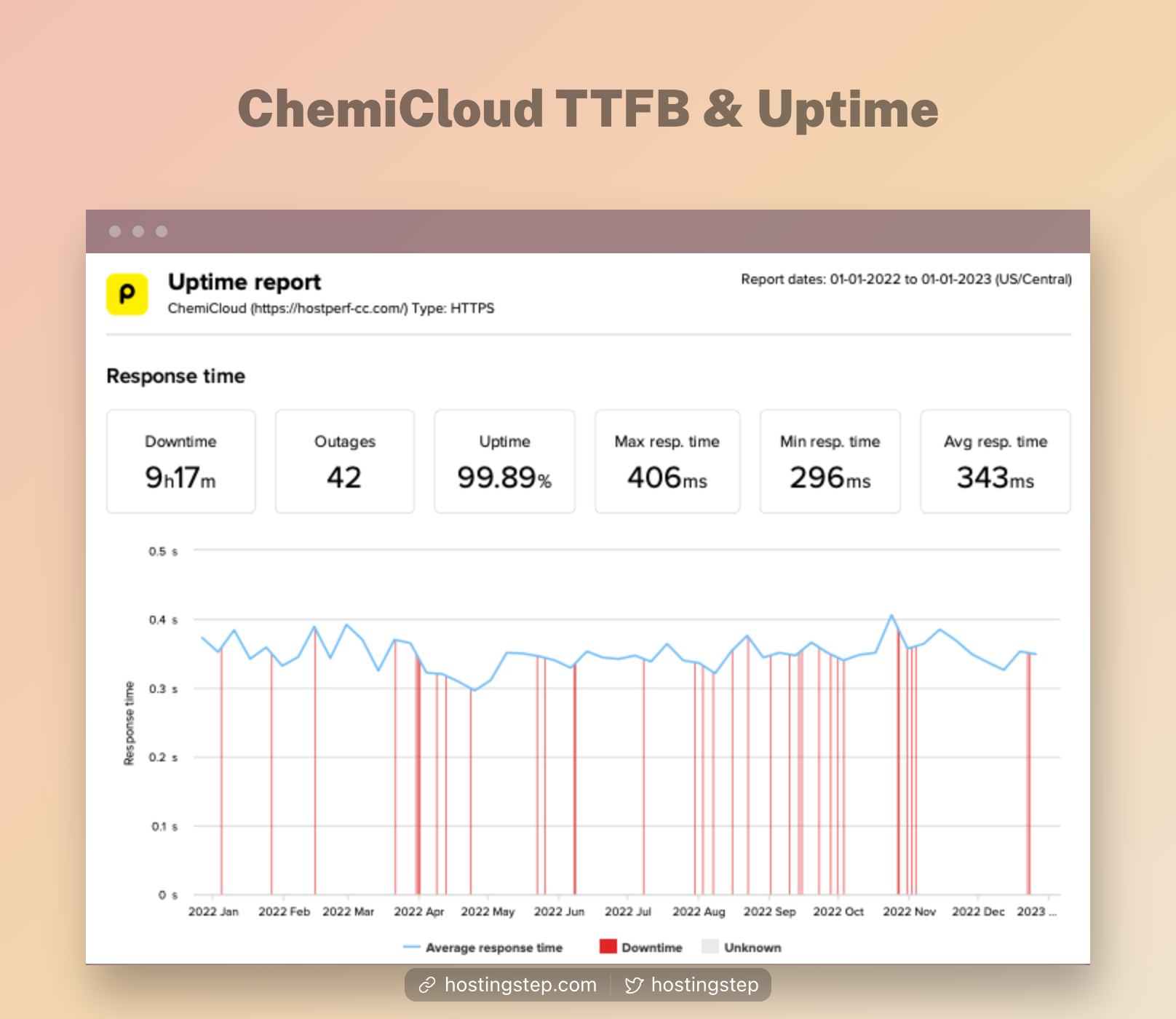Click the Response time section heading
The height and width of the screenshot is (1019, 1176).
click(x=176, y=376)
